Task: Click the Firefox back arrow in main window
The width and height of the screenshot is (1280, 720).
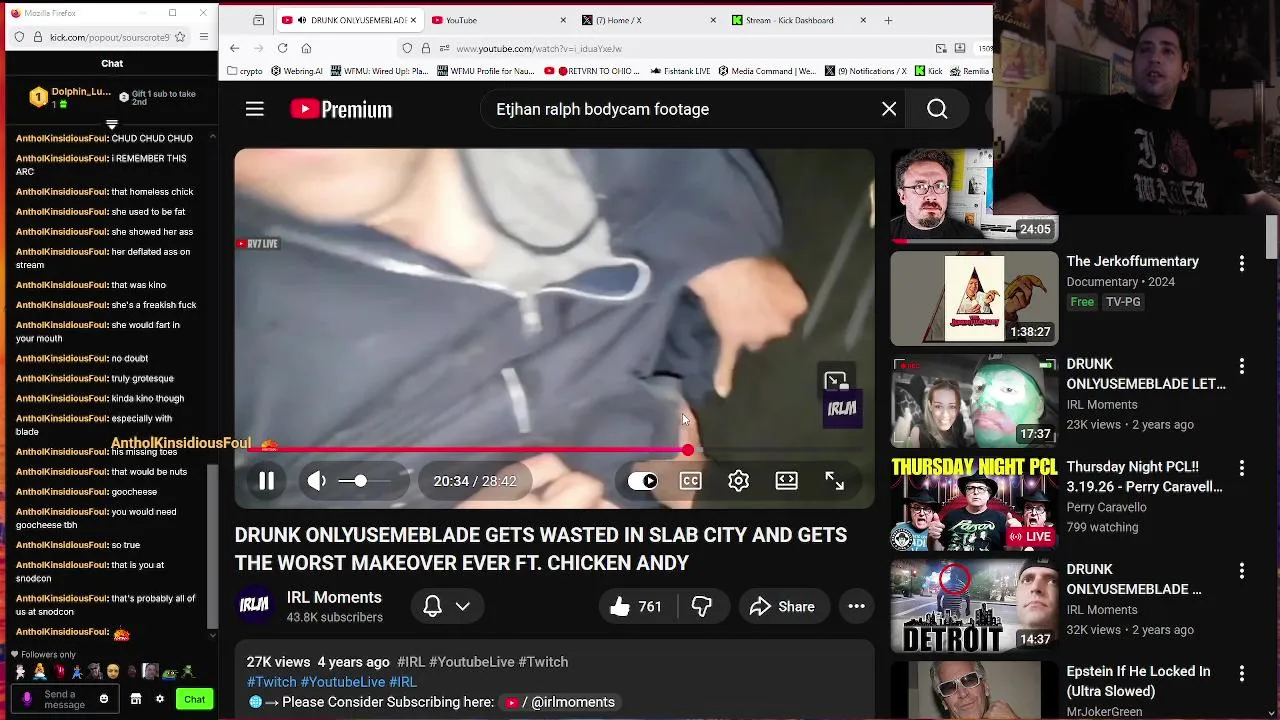Action: (x=234, y=48)
